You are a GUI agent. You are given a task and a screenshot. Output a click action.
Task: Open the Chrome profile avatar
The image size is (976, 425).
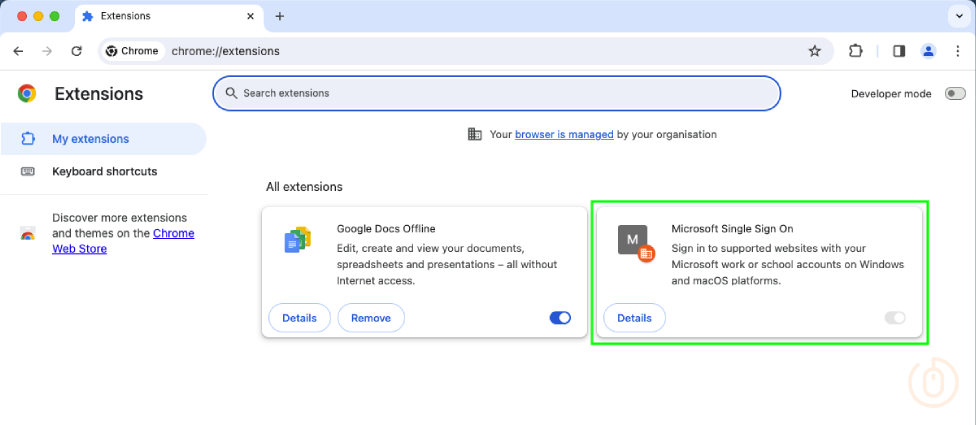pyautogui.click(x=928, y=51)
